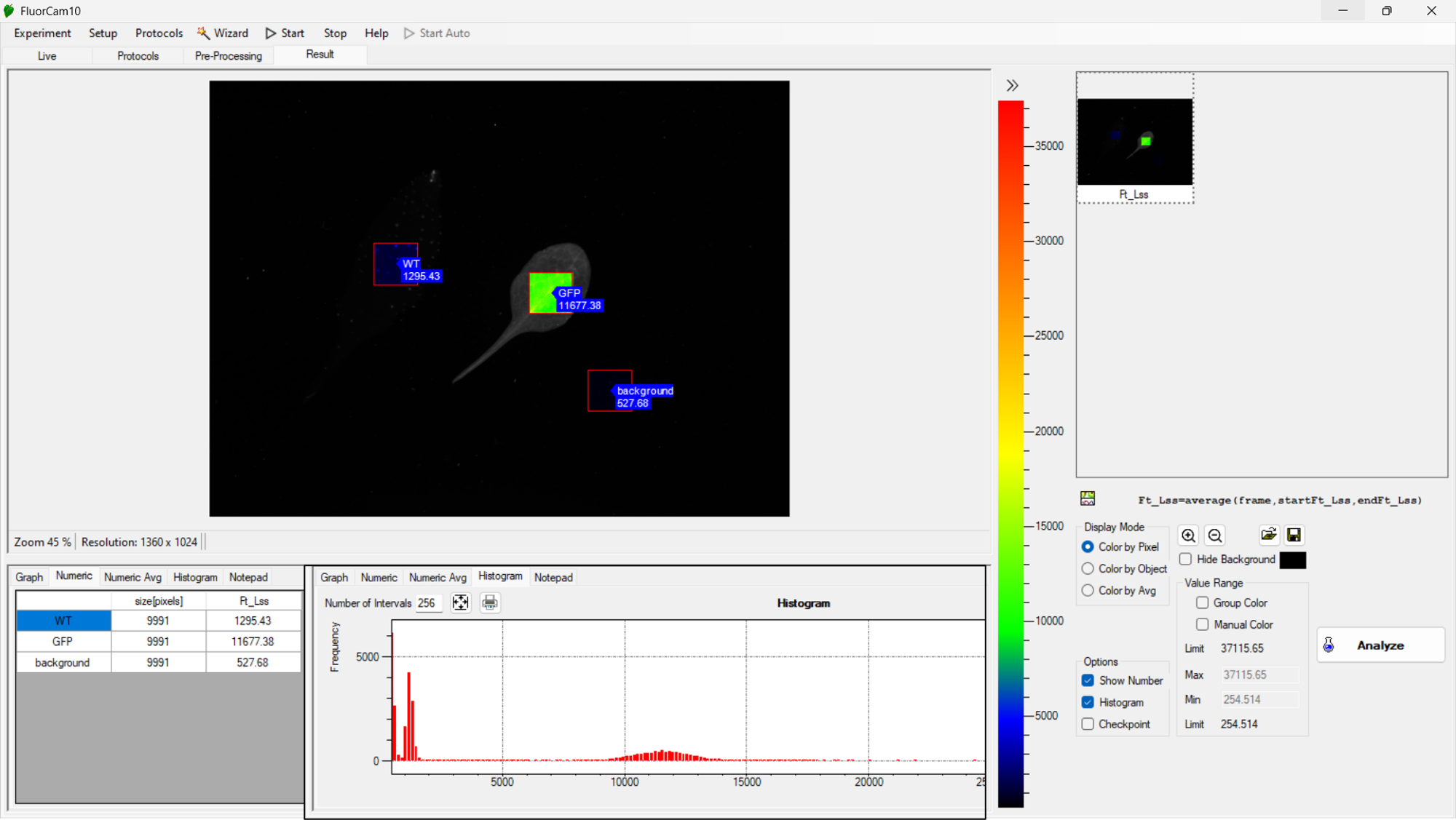Screen dimensions: 1456x820
Task: Uncheck the Show Number option
Action: pos(1088,680)
